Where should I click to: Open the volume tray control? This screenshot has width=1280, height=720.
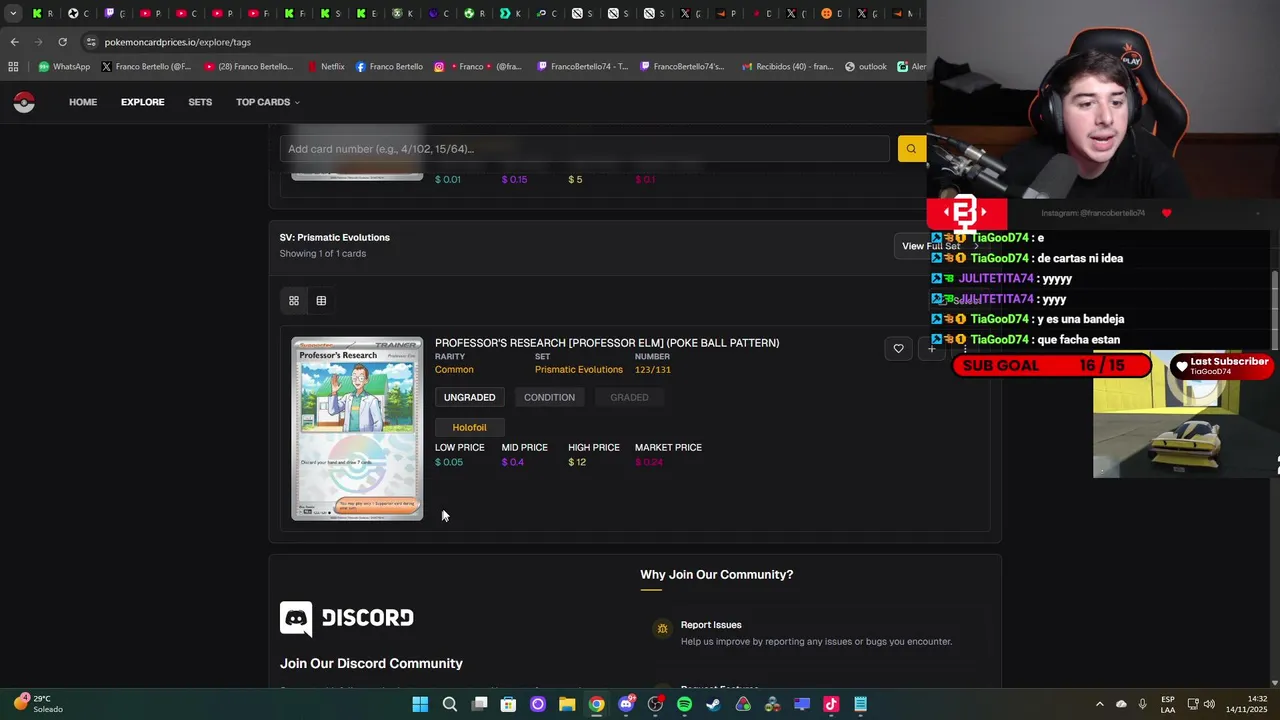click(x=1209, y=704)
